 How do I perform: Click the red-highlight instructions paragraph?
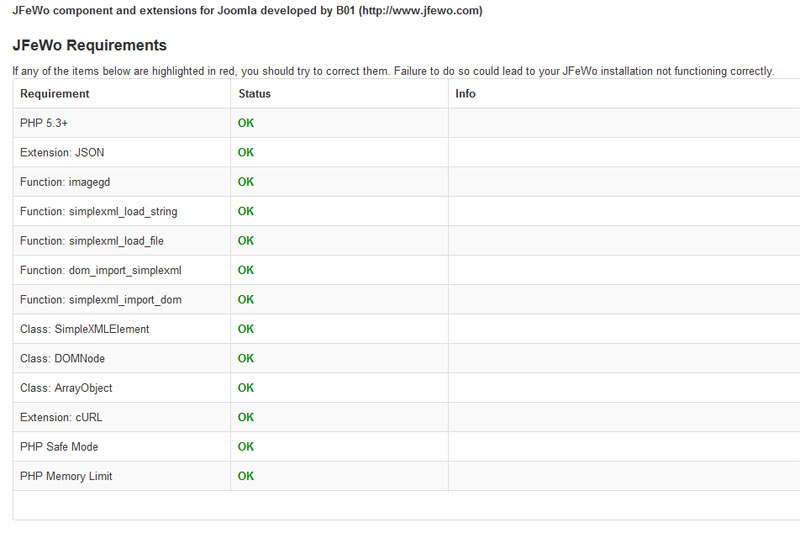click(393, 71)
